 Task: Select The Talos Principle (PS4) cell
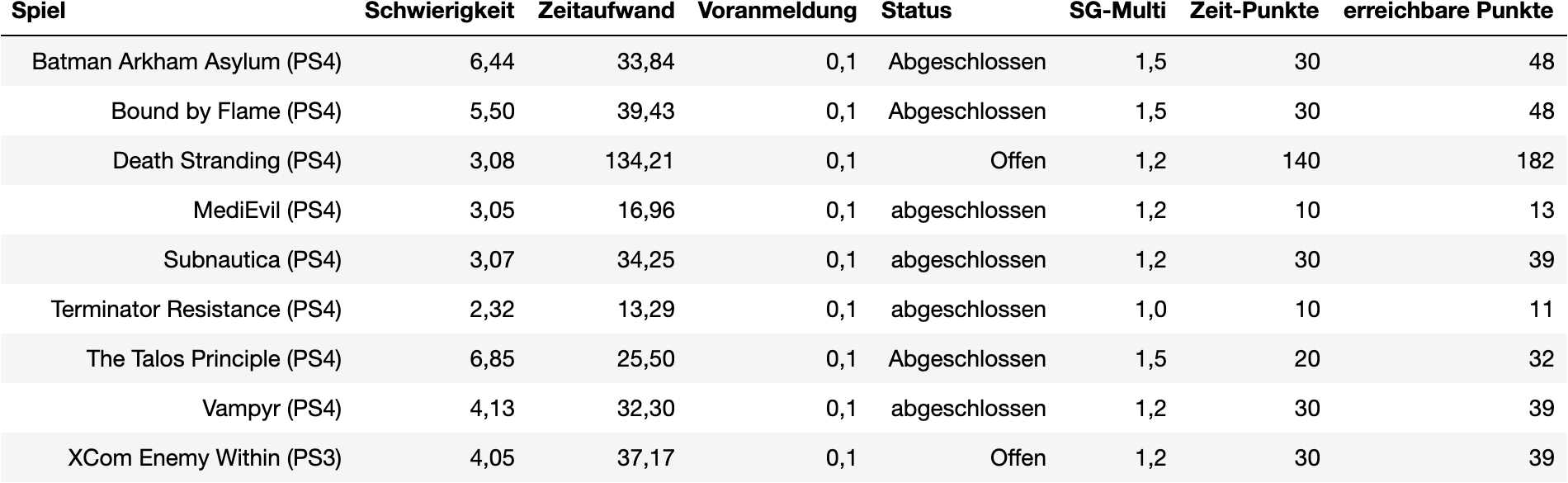[214, 359]
